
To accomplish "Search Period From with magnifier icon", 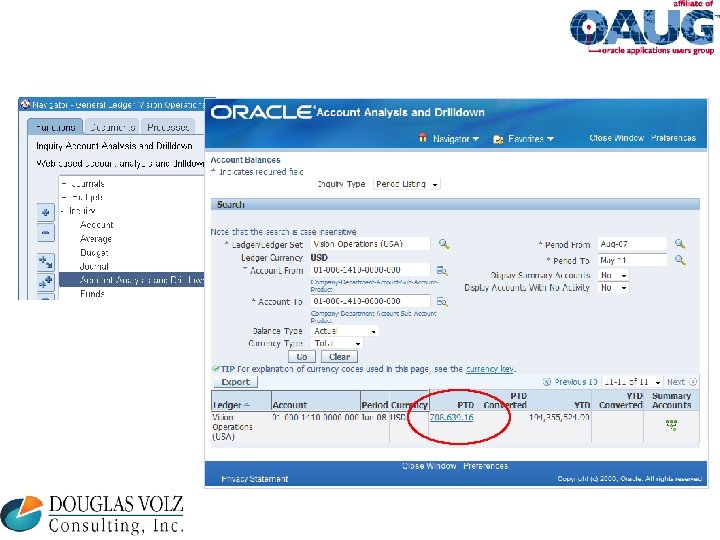I will pyautogui.click(x=680, y=244).
